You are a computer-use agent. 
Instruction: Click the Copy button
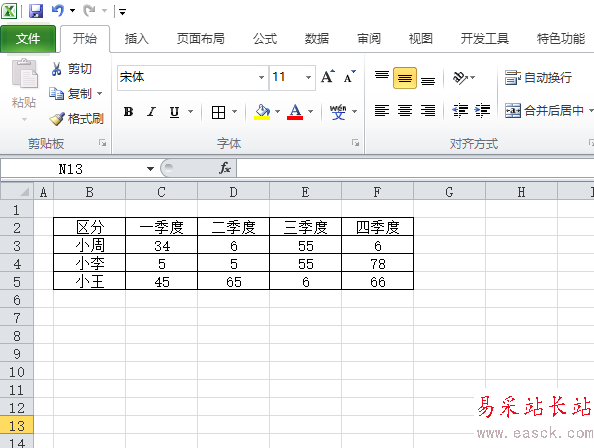point(70,93)
